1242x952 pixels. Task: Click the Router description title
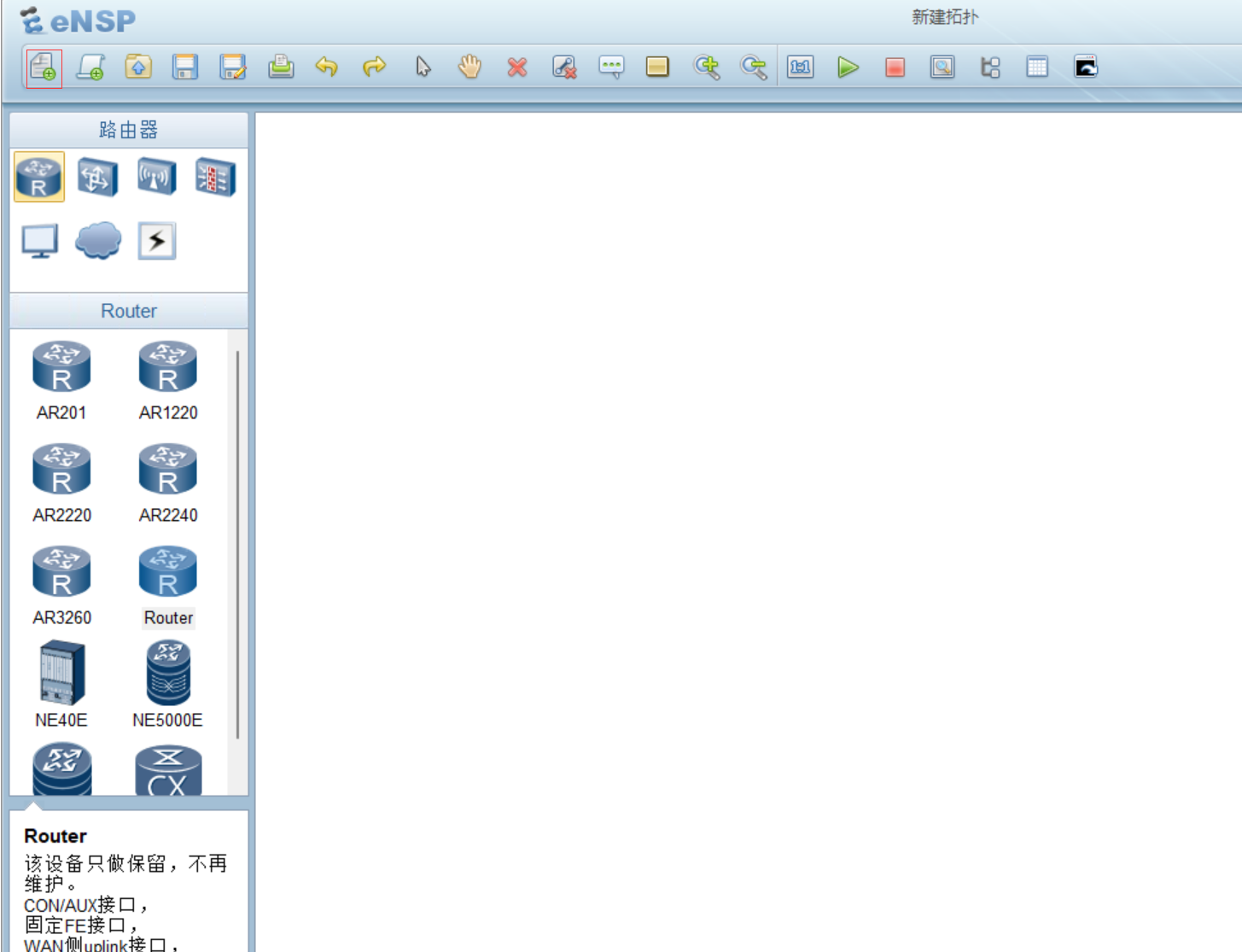pos(55,836)
